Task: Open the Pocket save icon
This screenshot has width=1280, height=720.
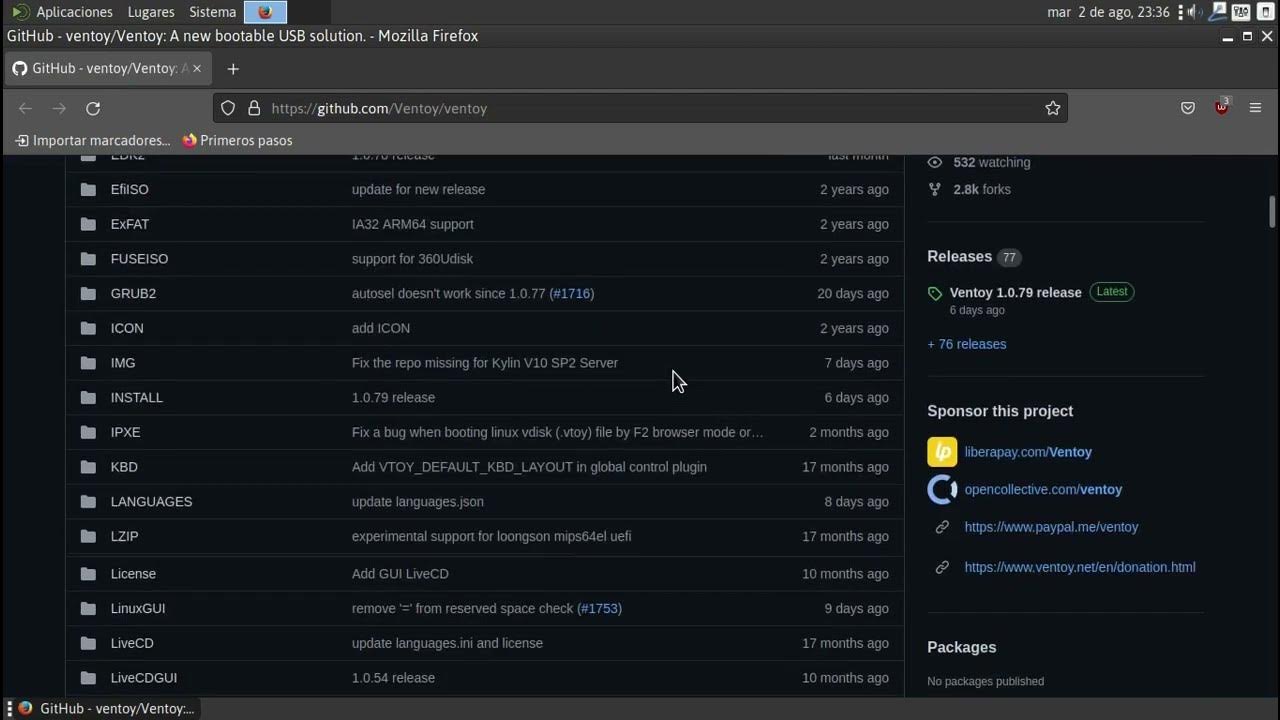Action: (x=1188, y=108)
